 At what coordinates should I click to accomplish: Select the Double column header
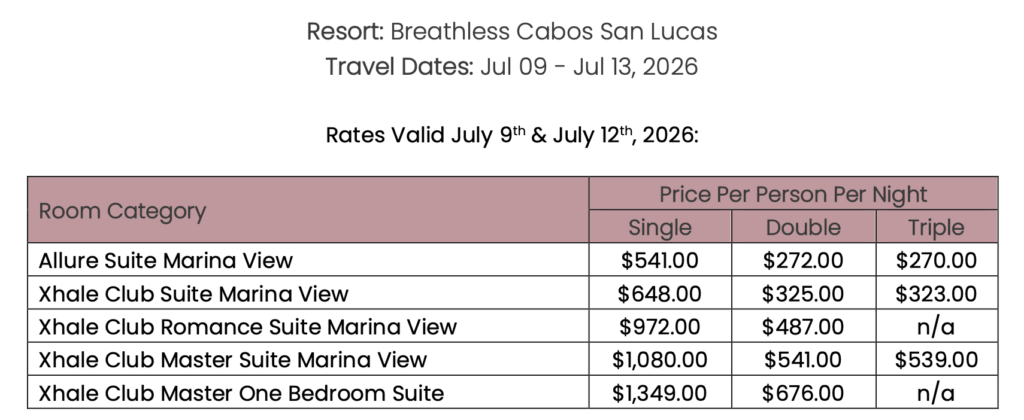pos(803,227)
